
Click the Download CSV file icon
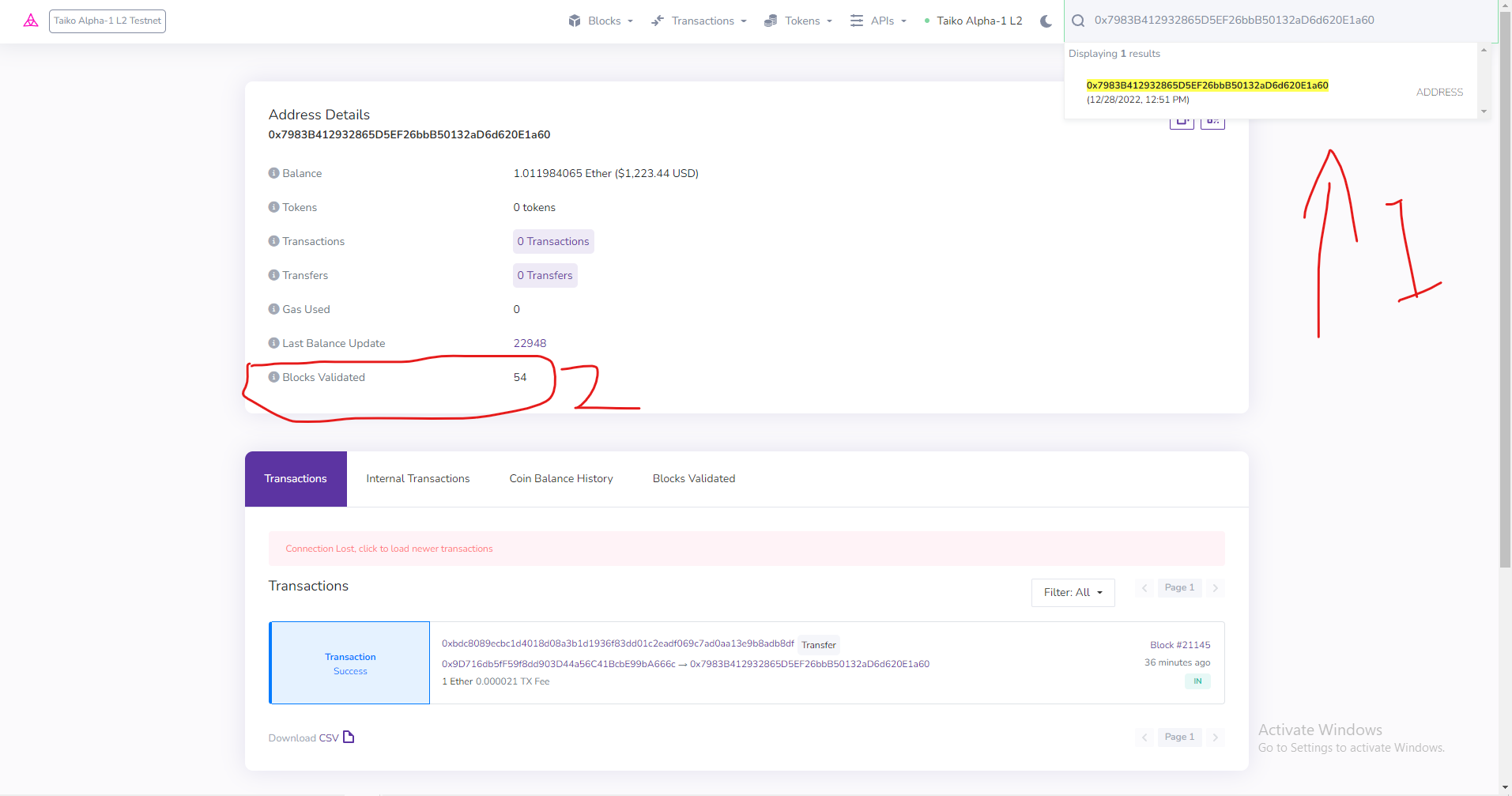coord(349,737)
